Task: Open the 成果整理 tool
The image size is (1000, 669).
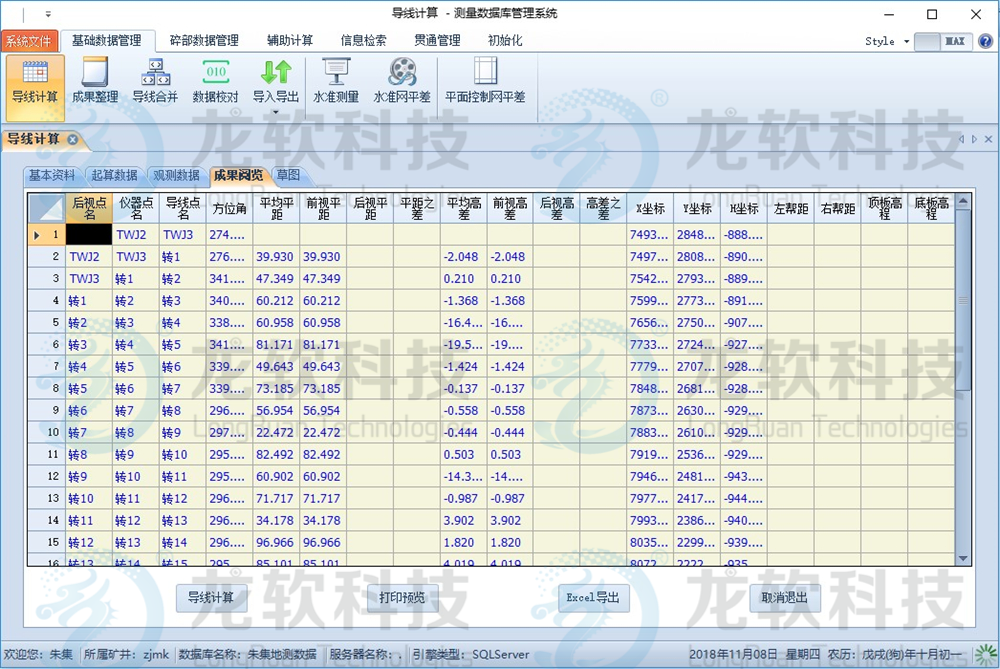Action: 93,85
